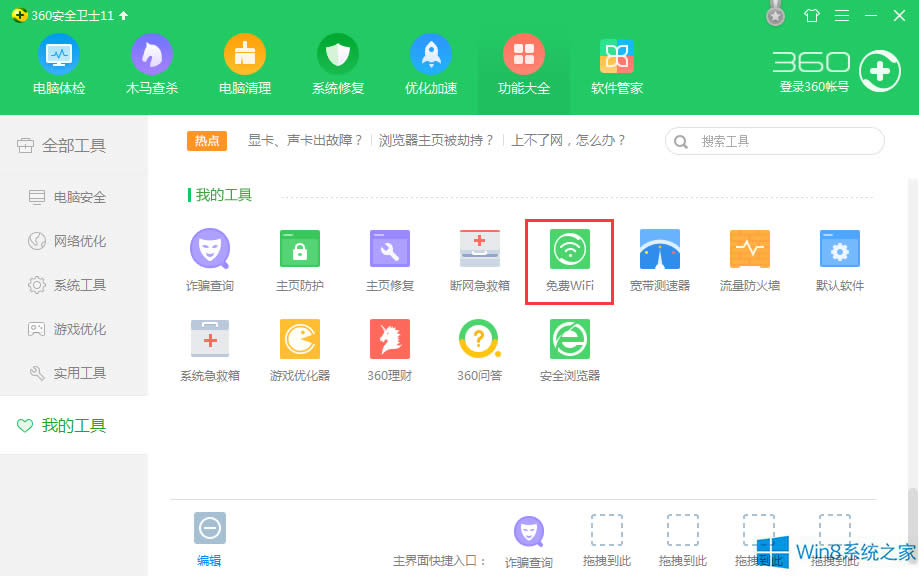Launch 主页修复 tool
The height and width of the screenshot is (576, 919).
tap(390, 260)
